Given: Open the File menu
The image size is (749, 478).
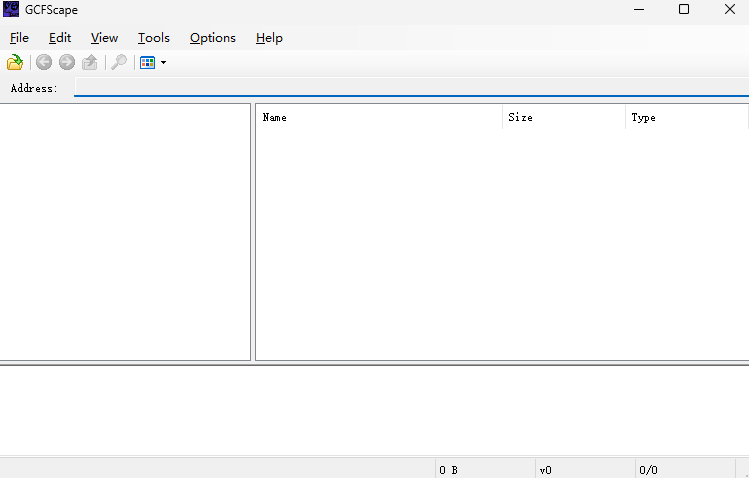Looking at the screenshot, I should [x=20, y=38].
